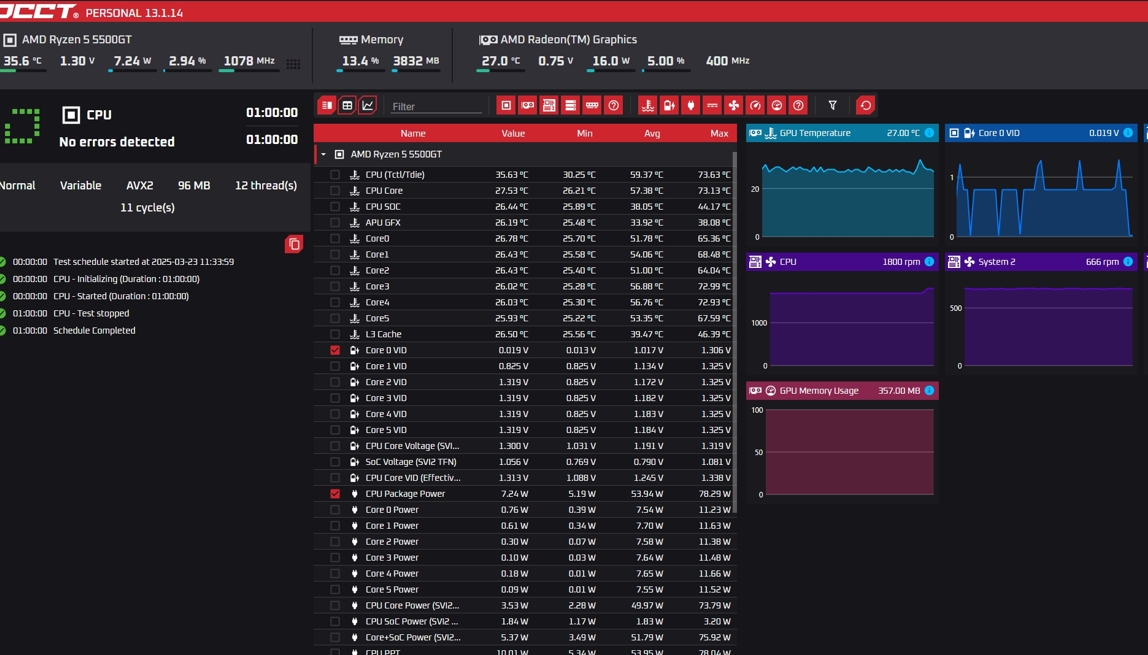Filter by voltage sensor type icon
1148x655 pixels.
pyautogui.click(x=669, y=105)
